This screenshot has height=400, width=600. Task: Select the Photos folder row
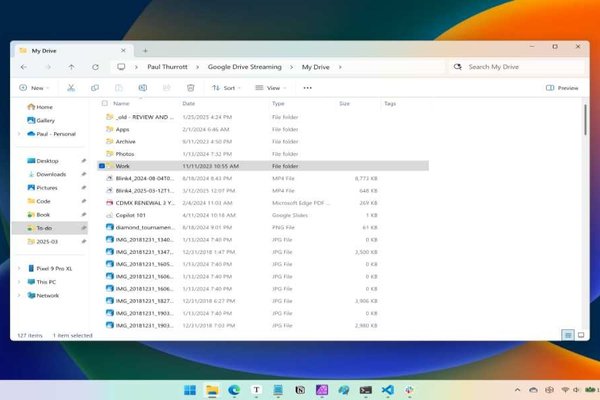point(263,154)
